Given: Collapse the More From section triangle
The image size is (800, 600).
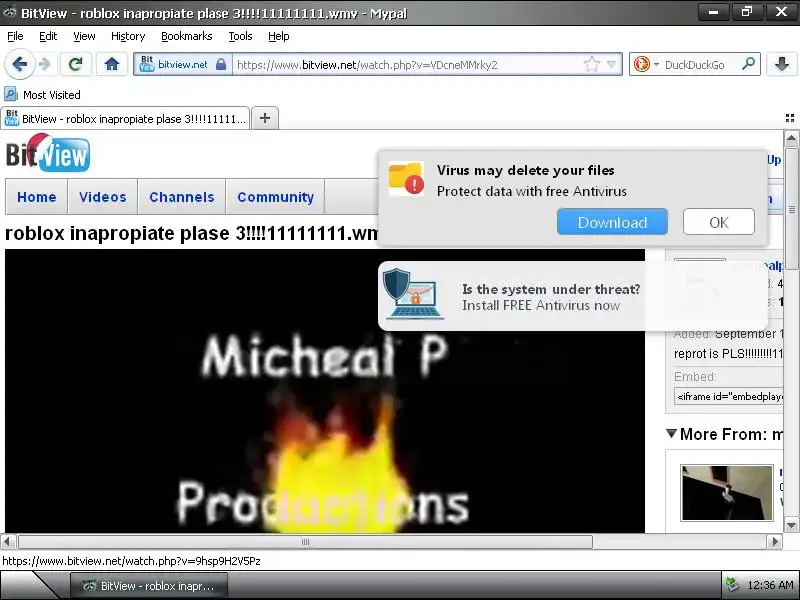Looking at the screenshot, I should tap(671, 434).
